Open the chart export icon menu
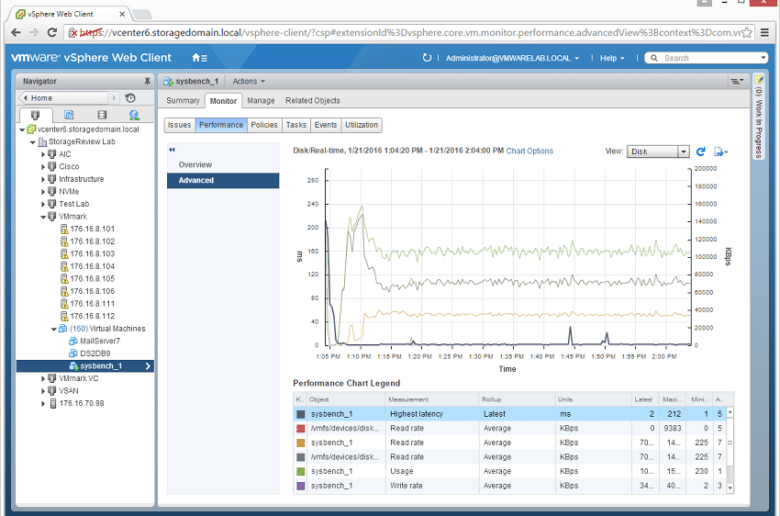The width and height of the screenshot is (780, 516). (x=721, y=151)
